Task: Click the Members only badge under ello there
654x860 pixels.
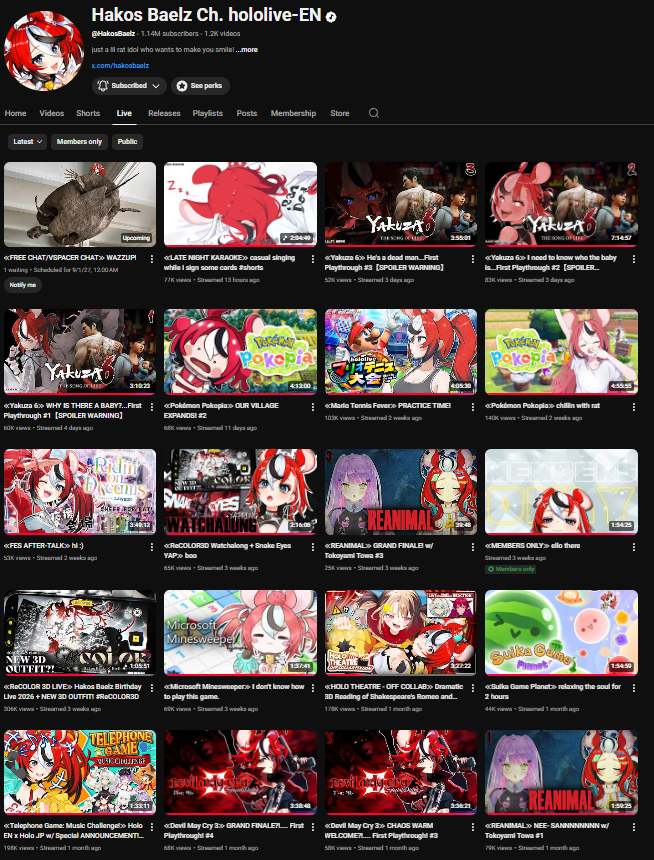Action: click(x=511, y=569)
